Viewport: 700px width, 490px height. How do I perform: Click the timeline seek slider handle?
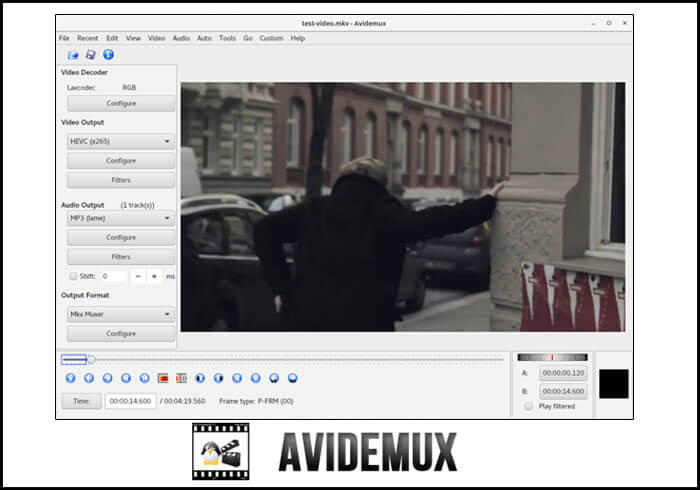(91, 359)
